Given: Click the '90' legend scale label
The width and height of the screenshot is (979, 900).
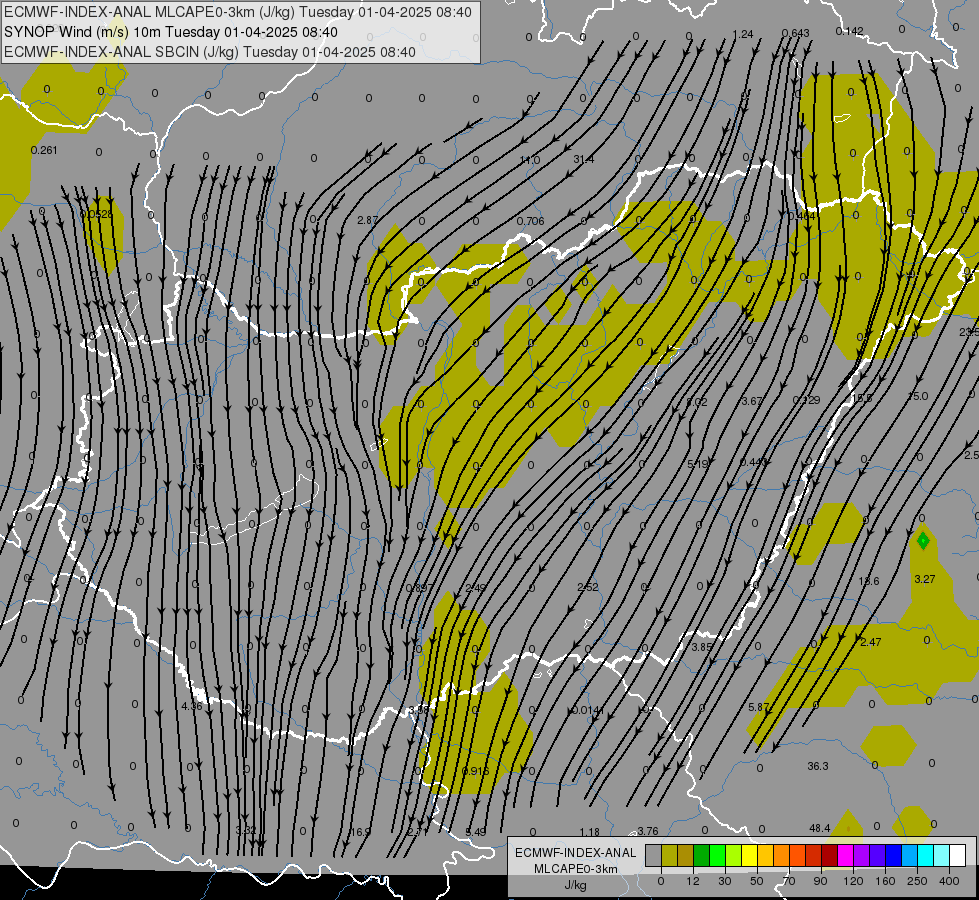Looking at the screenshot, I should 820,881.
